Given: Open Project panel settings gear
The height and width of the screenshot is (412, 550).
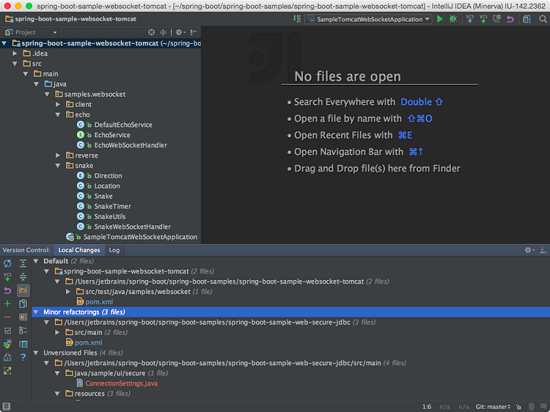Looking at the screenshot, I should (180, 32).
